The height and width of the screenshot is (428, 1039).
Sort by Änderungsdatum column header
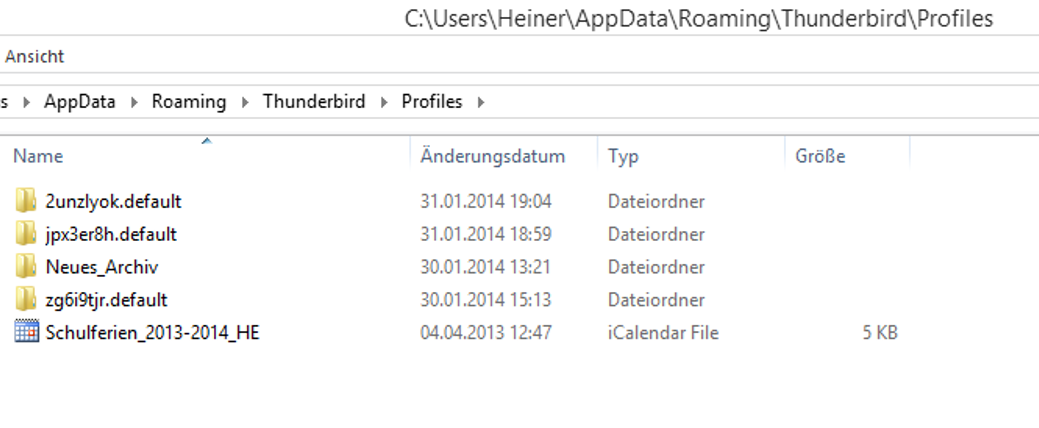point(493,157)
